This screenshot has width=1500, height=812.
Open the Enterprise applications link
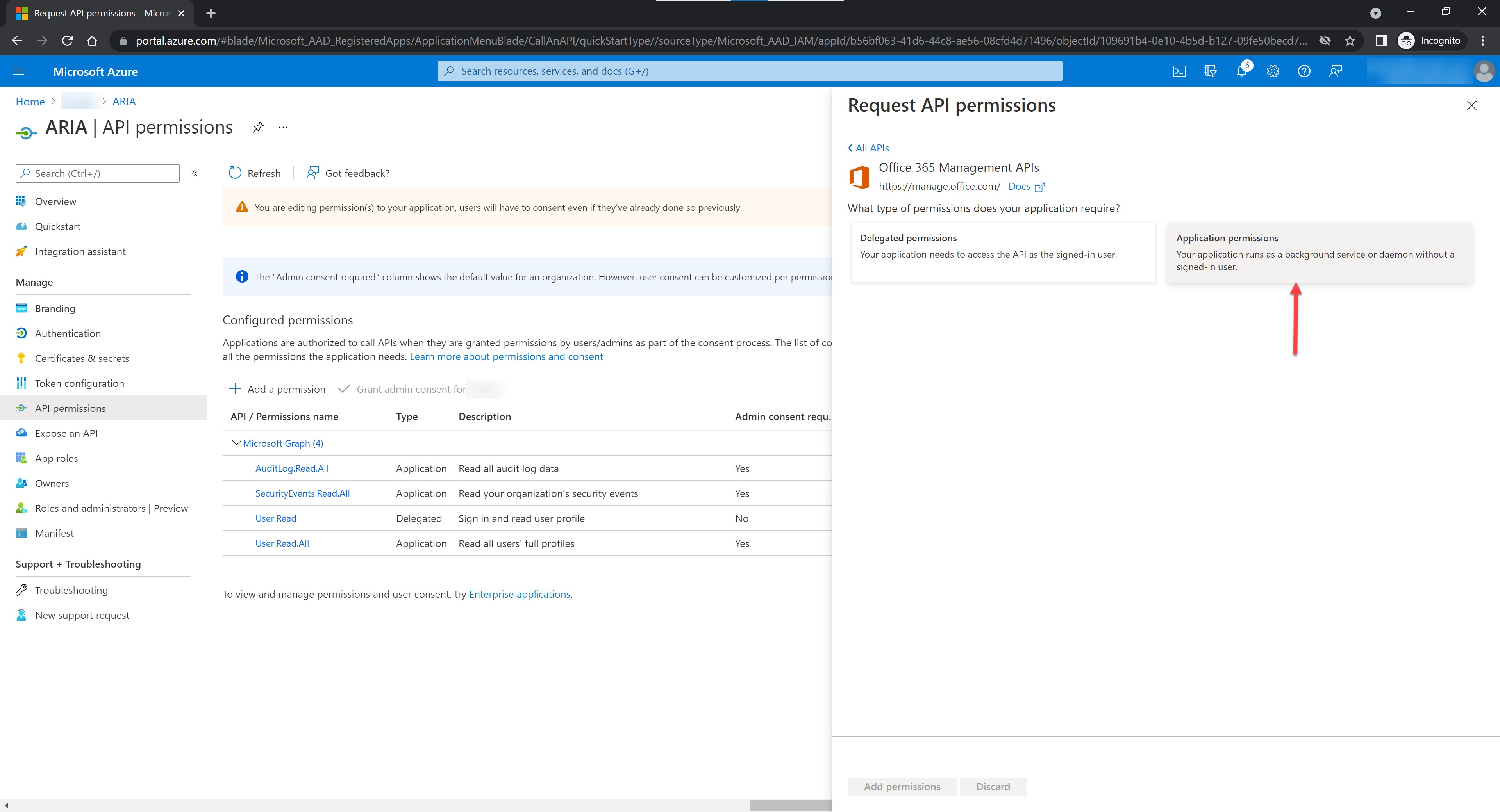(520, 594)
